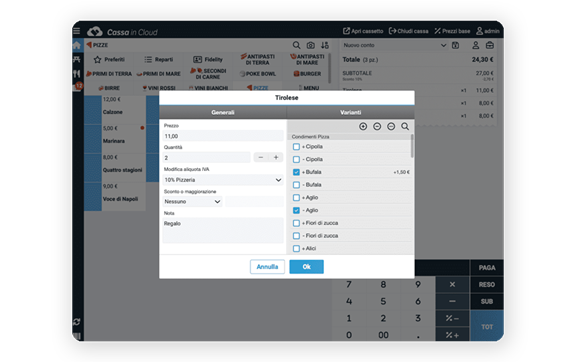Select the Calzone product tile

(x=115, y=110)
